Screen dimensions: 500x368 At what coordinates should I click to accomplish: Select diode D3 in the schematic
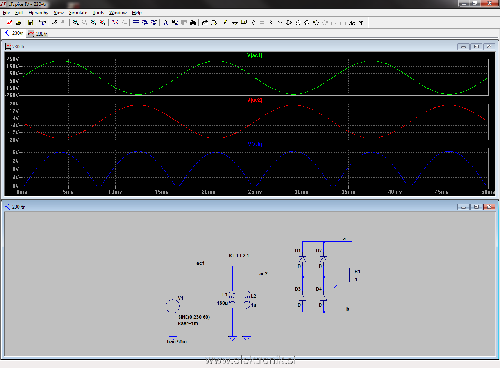click(303, 304)
